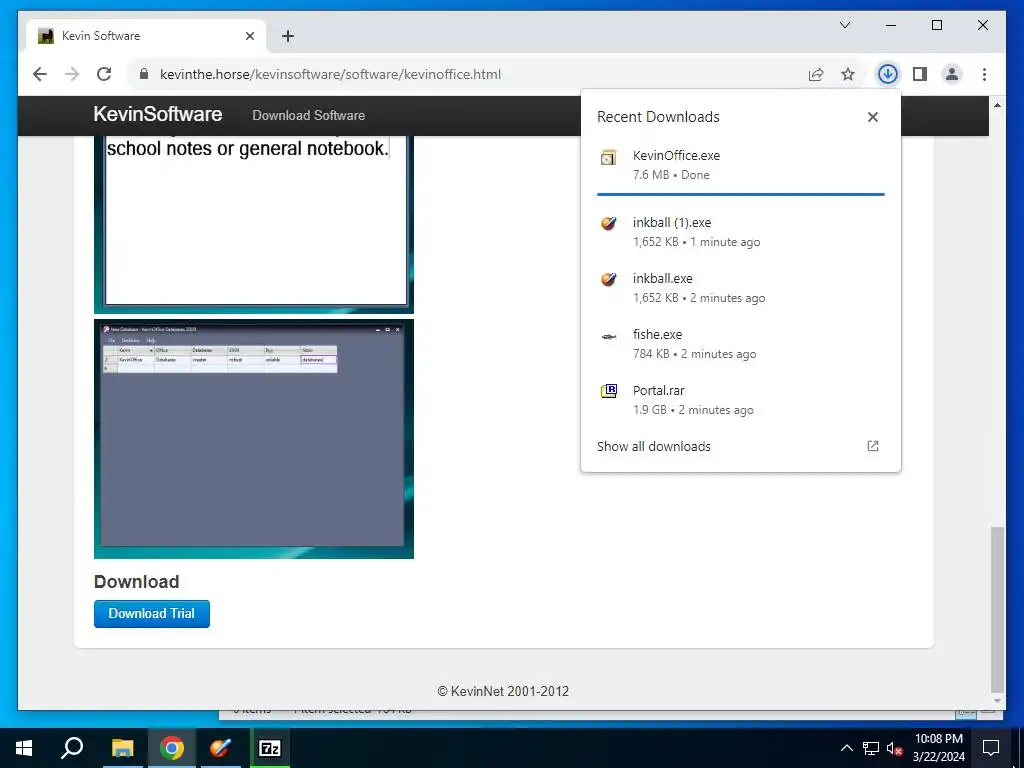
Task: View site info padlock icon
Action: (144, 74)
